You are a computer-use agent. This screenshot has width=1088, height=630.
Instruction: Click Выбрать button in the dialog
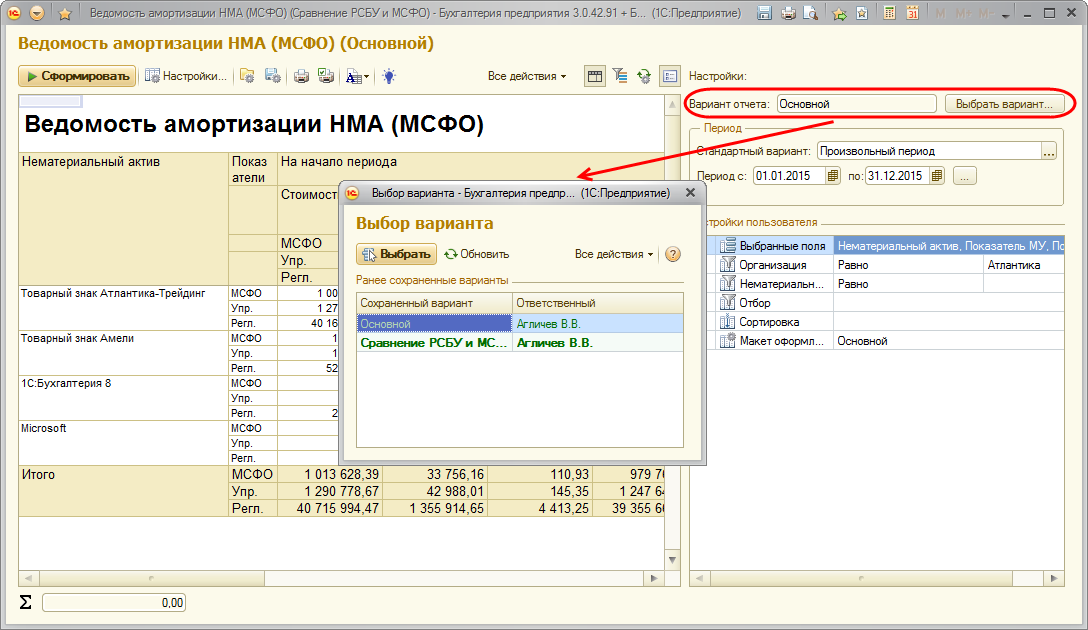(x=397, y=254)
